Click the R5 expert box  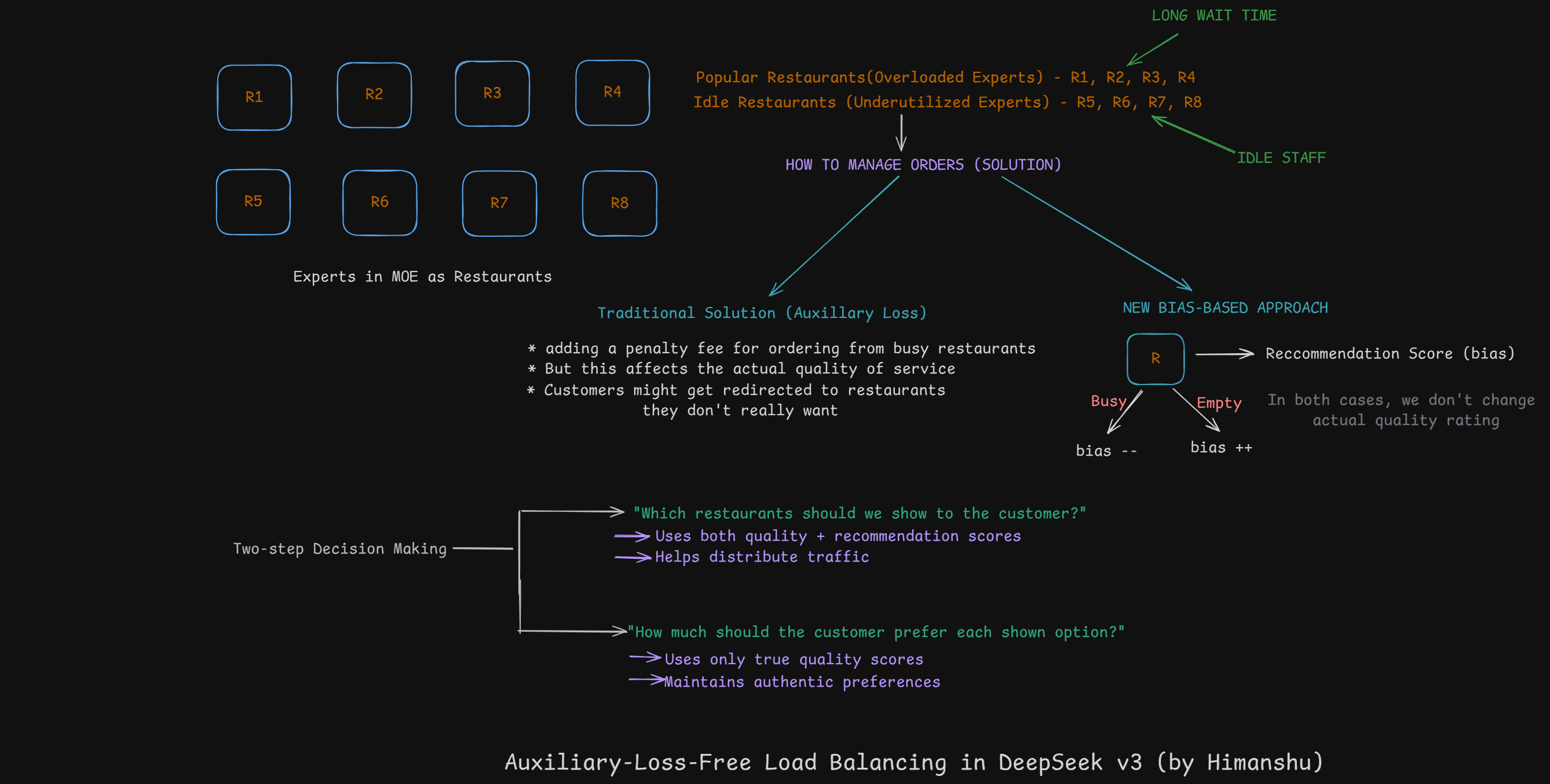[x=253, y=202]
